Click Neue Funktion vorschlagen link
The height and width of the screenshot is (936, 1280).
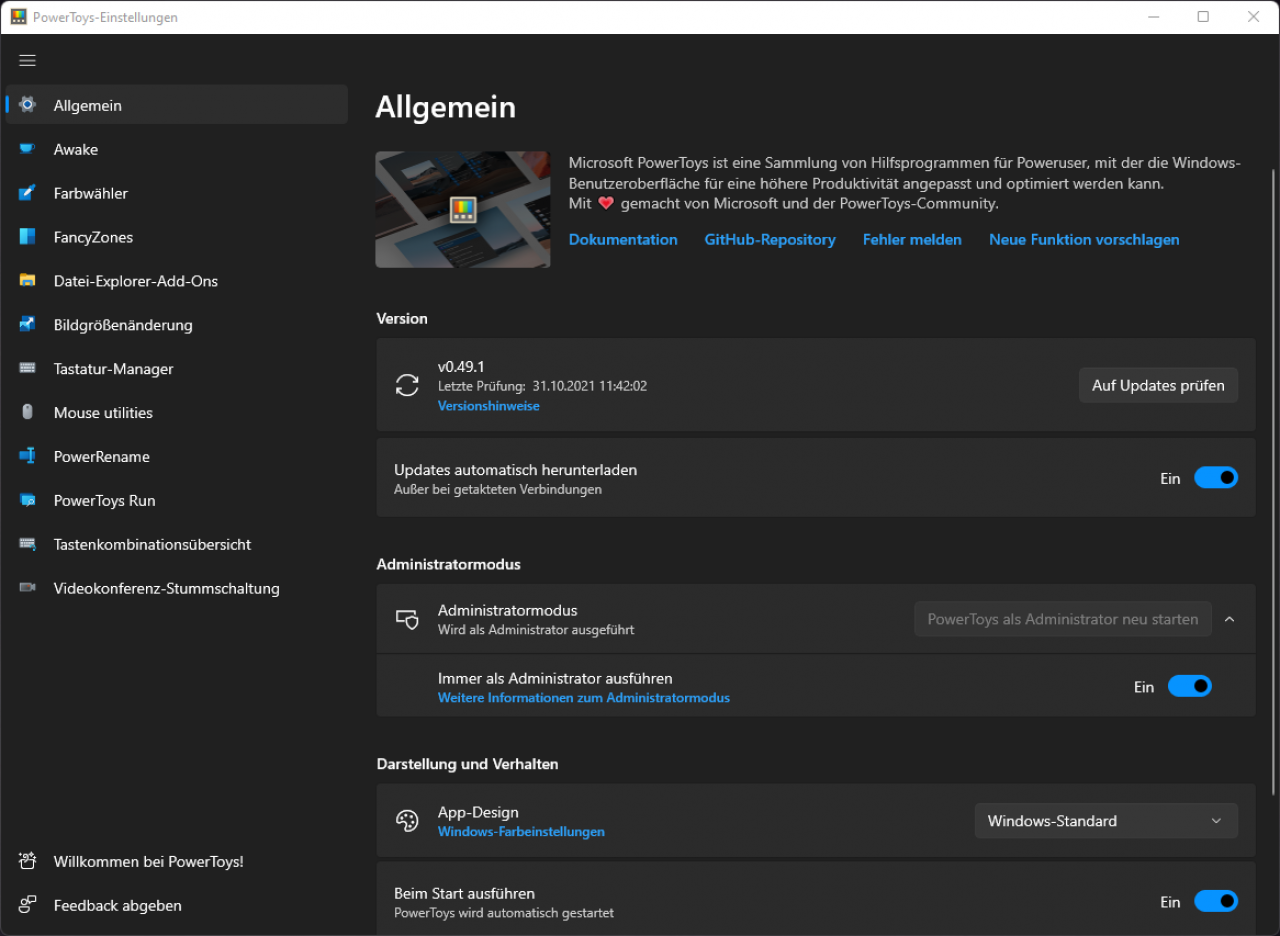(x=1084, y=240)
